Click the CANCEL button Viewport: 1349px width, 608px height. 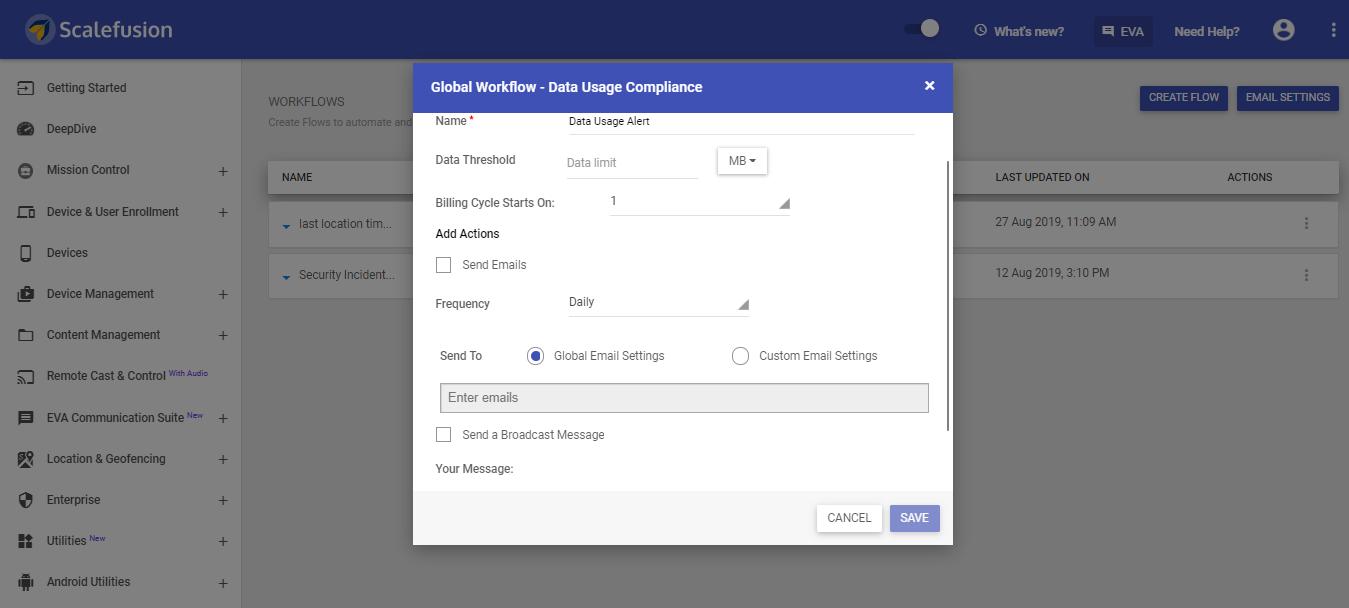tap(849, 518)
